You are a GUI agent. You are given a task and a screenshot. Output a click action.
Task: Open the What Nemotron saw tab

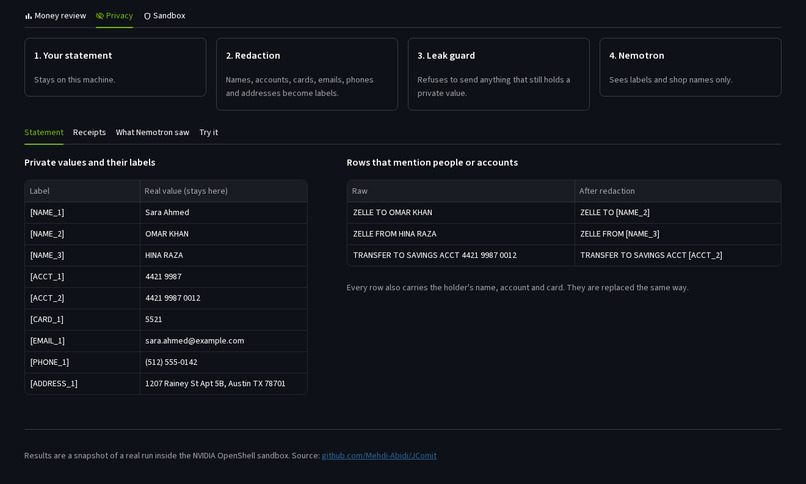pyautogui.click(x=152, y=133)
